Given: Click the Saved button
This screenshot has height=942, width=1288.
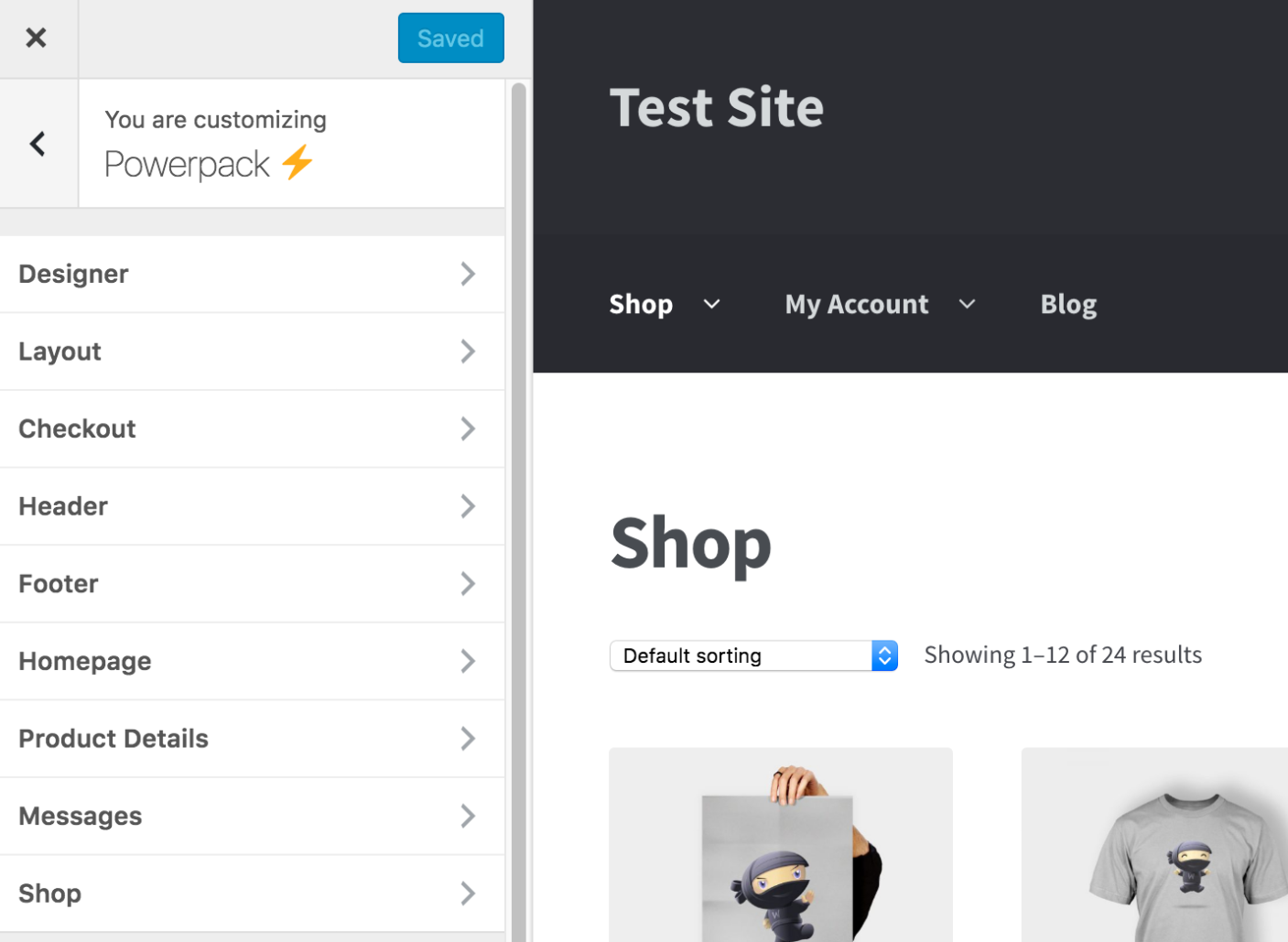Looking at the screenshot, I should [x=450, y=38].
